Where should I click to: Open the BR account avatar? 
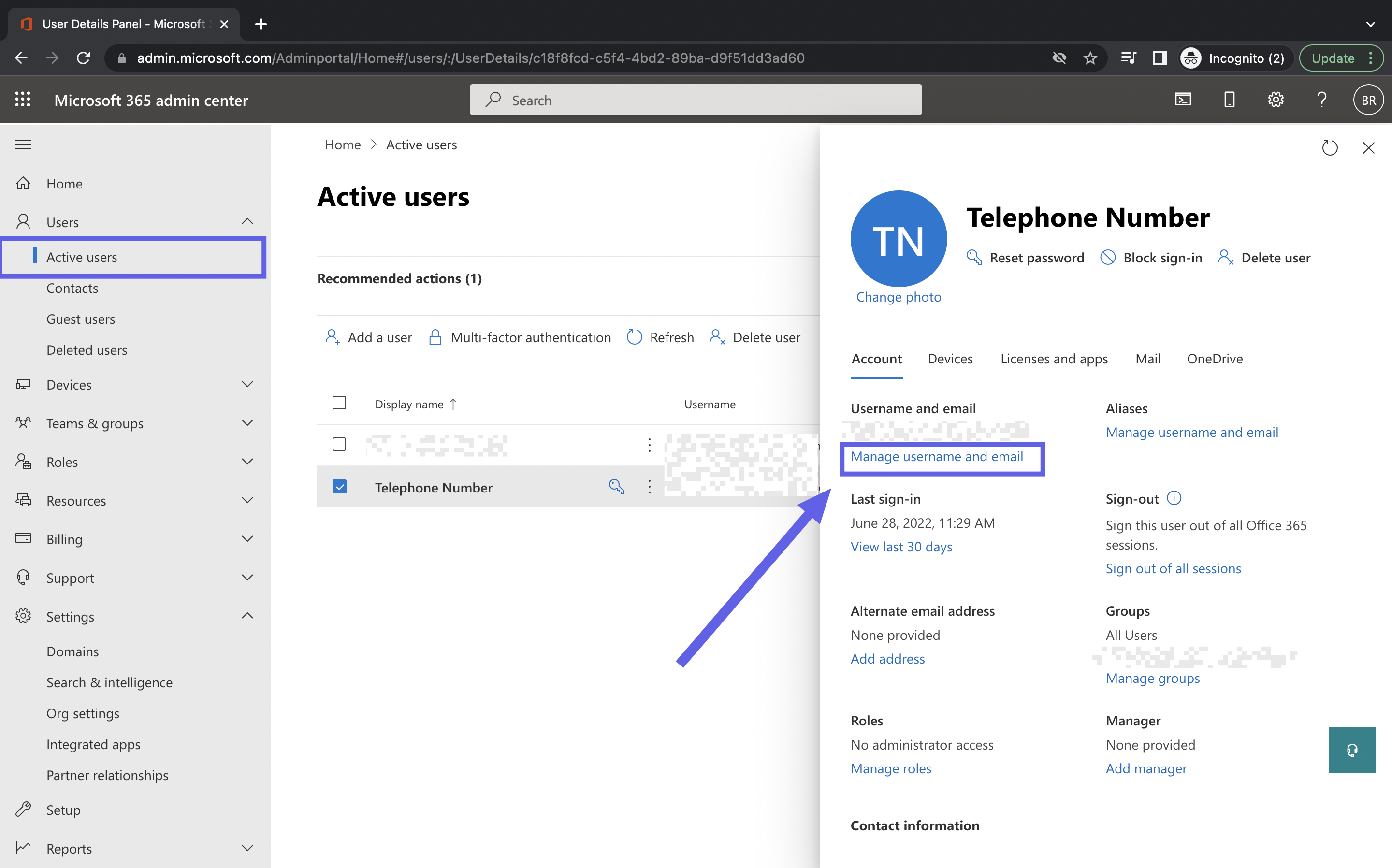(x=1368, y=100)
